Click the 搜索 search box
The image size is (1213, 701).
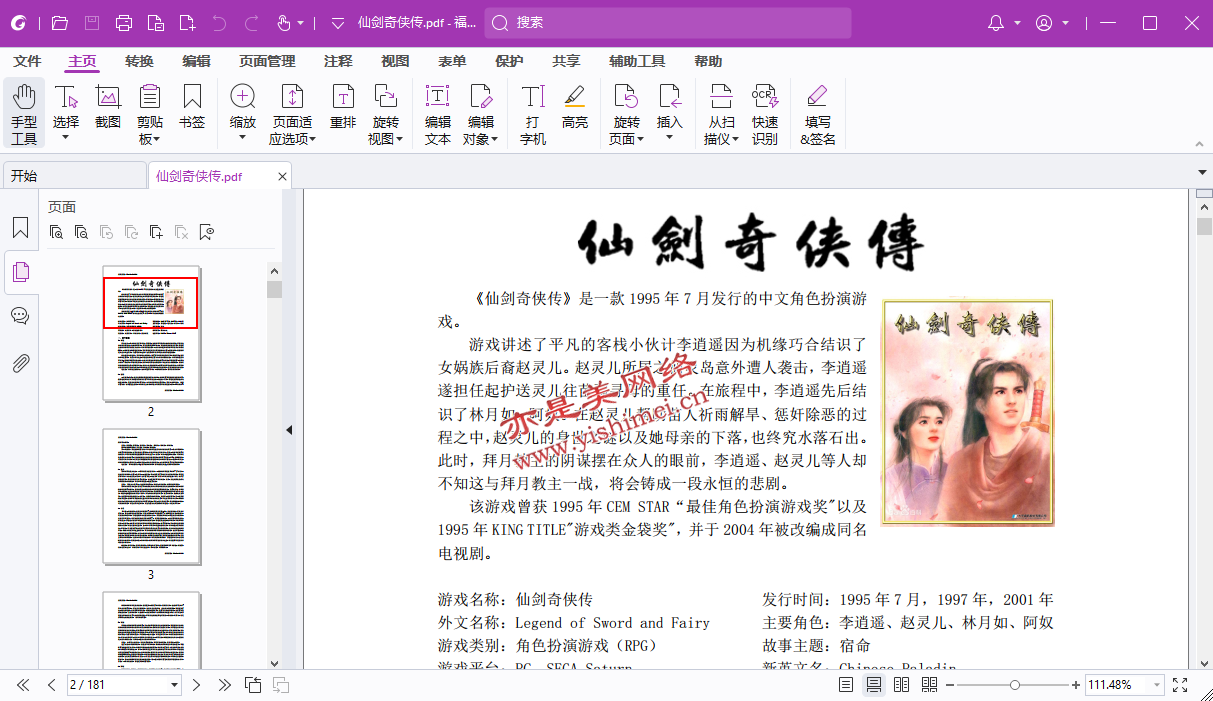click(x=668, y=23)
